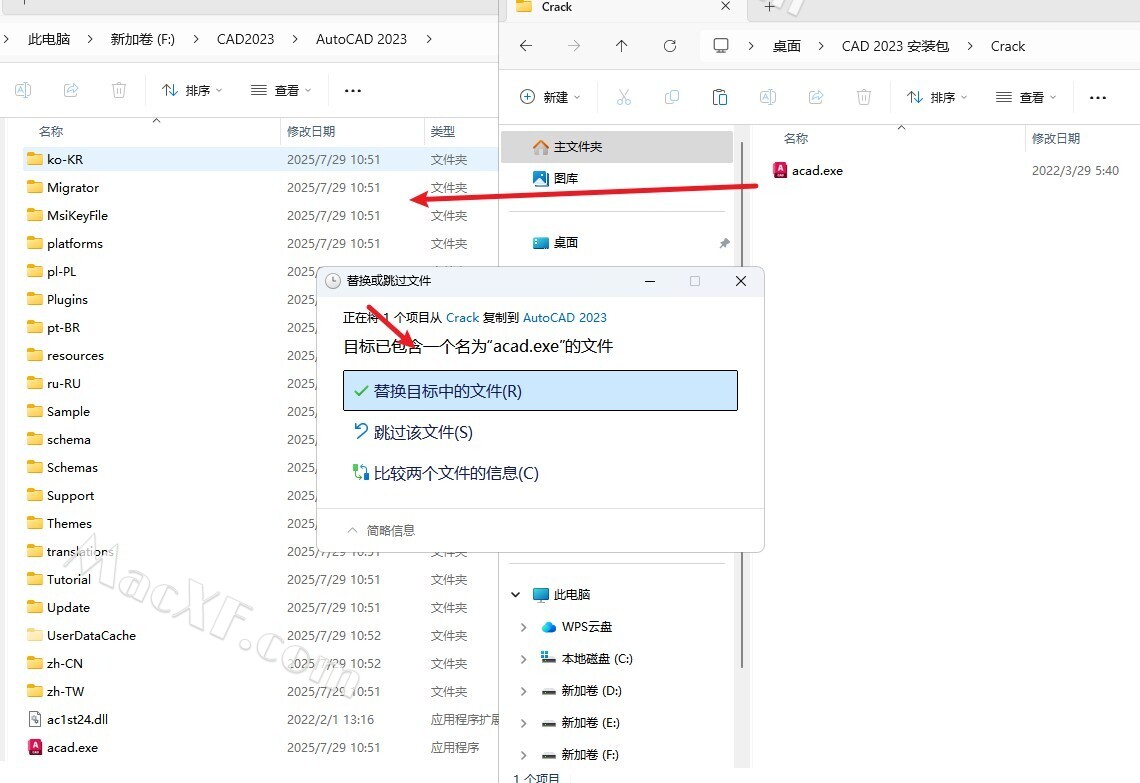The width and height of the screenshot is (1140, 783).
Task: Click the rename icon in the left window toolbar
Action: [x=23, y=90]
